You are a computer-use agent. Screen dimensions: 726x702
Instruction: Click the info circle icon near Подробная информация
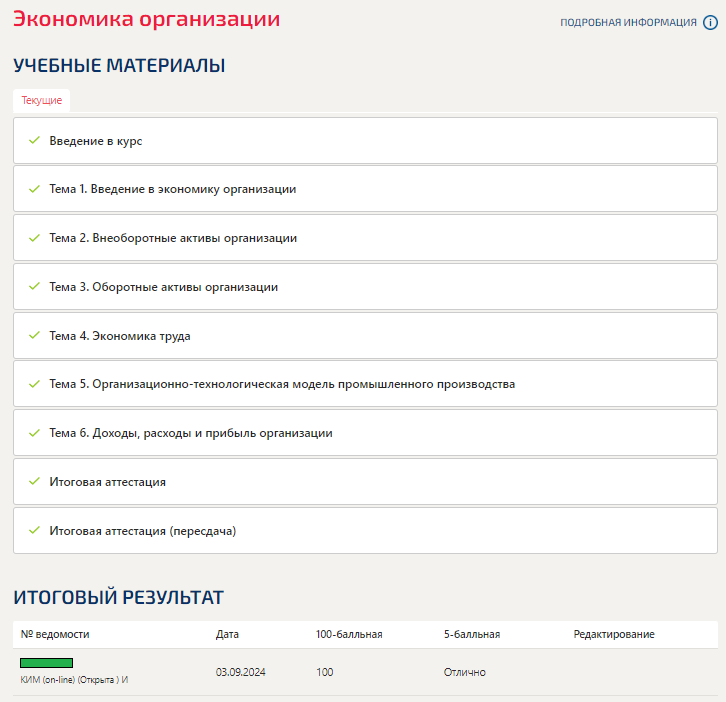(710, 22)
